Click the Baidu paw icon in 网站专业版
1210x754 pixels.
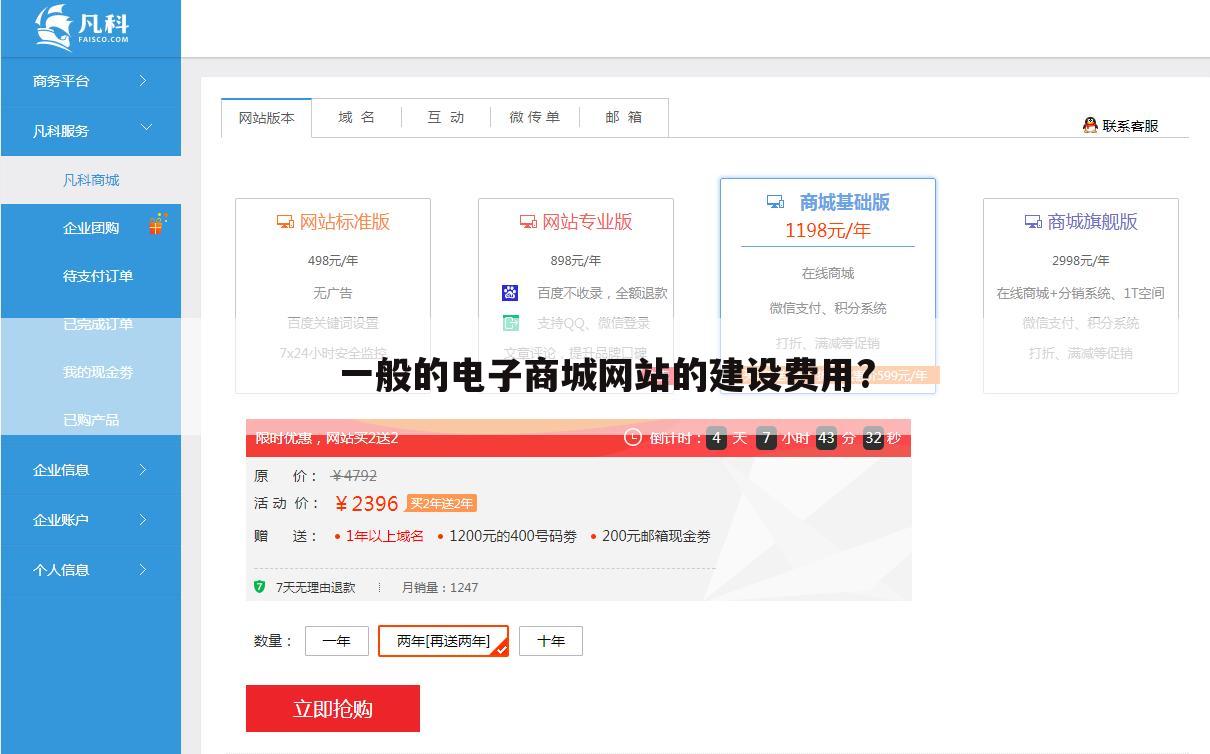coord(510,293)
